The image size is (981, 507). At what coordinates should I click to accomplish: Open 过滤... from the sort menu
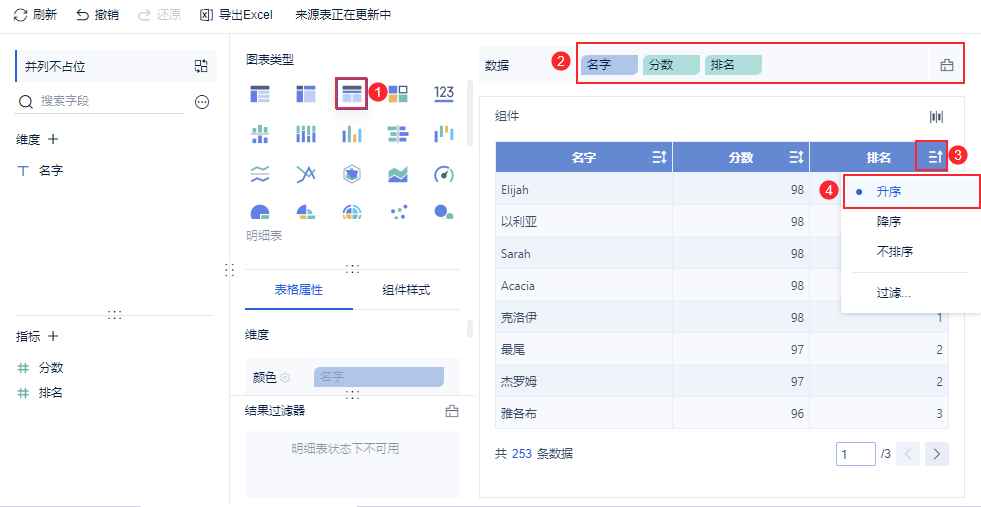pos(894,293)
